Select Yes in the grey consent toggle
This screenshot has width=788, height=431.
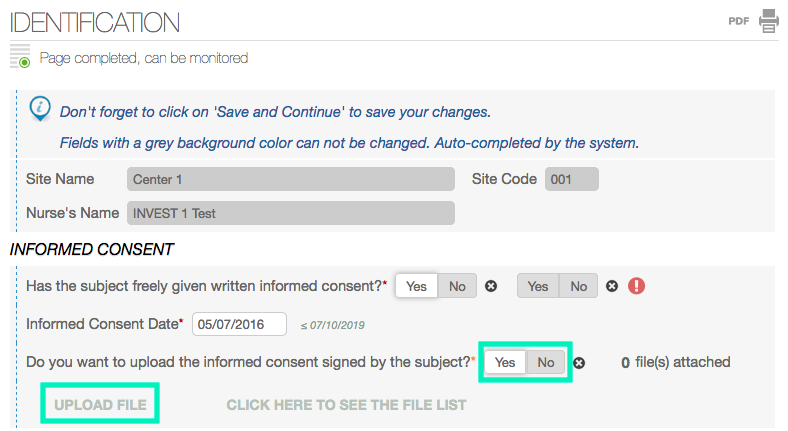[x=538, y=286]
